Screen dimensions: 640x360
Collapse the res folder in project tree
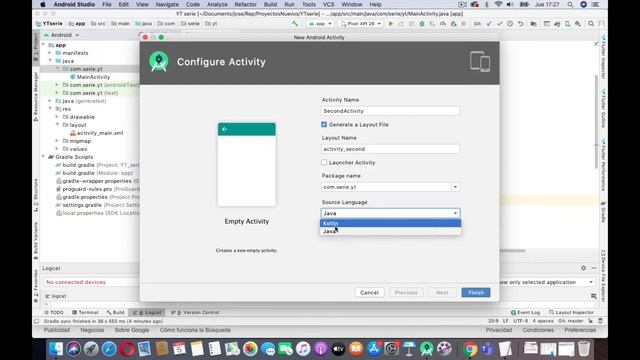pos(51,109)
